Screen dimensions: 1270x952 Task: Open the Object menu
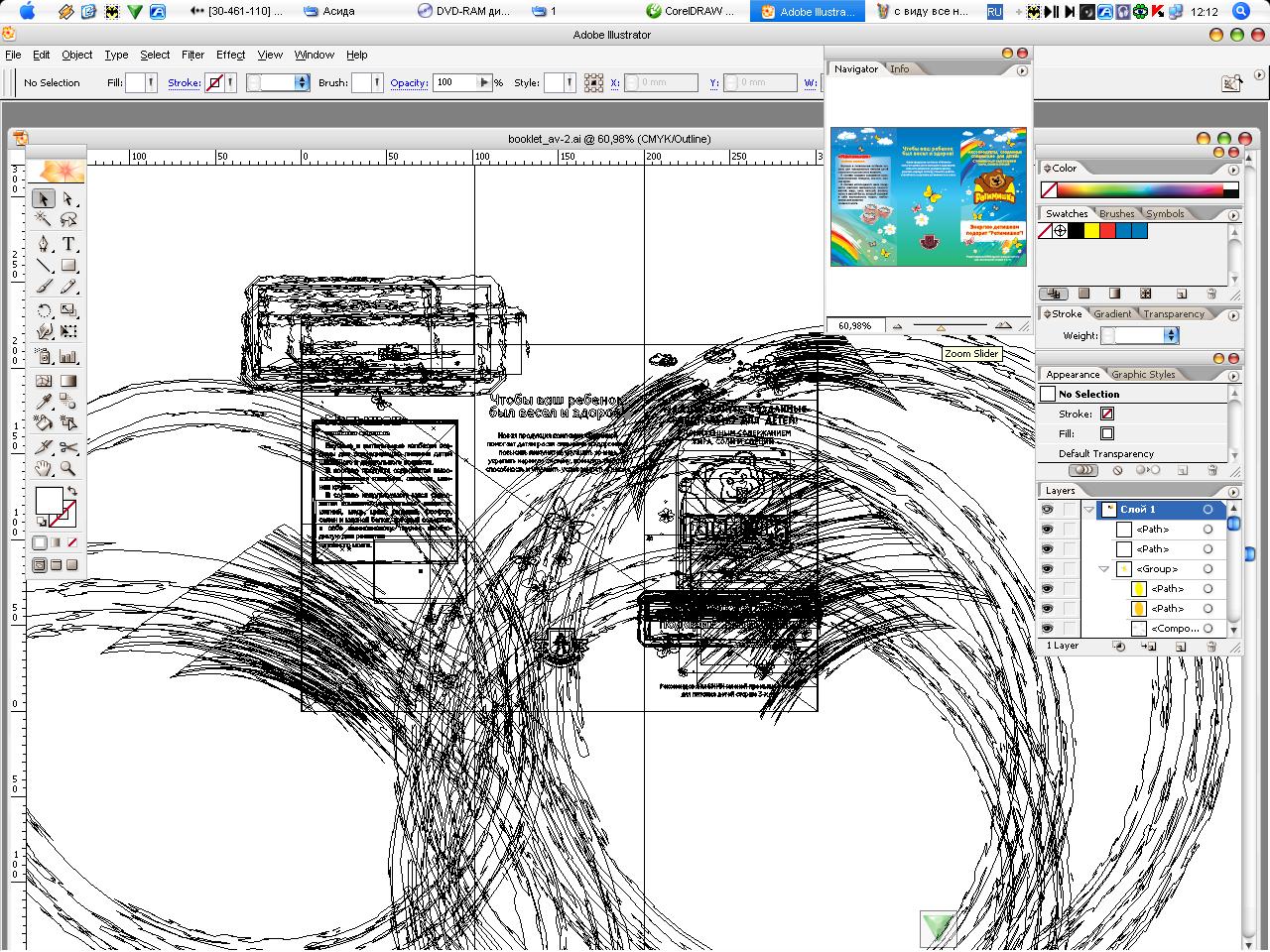[76, 55]
